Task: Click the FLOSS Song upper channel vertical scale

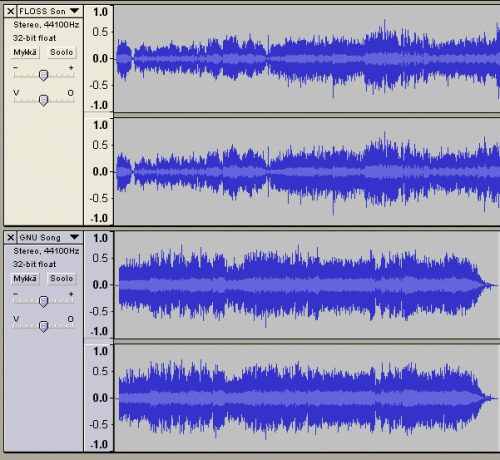Action: point(99,59)
